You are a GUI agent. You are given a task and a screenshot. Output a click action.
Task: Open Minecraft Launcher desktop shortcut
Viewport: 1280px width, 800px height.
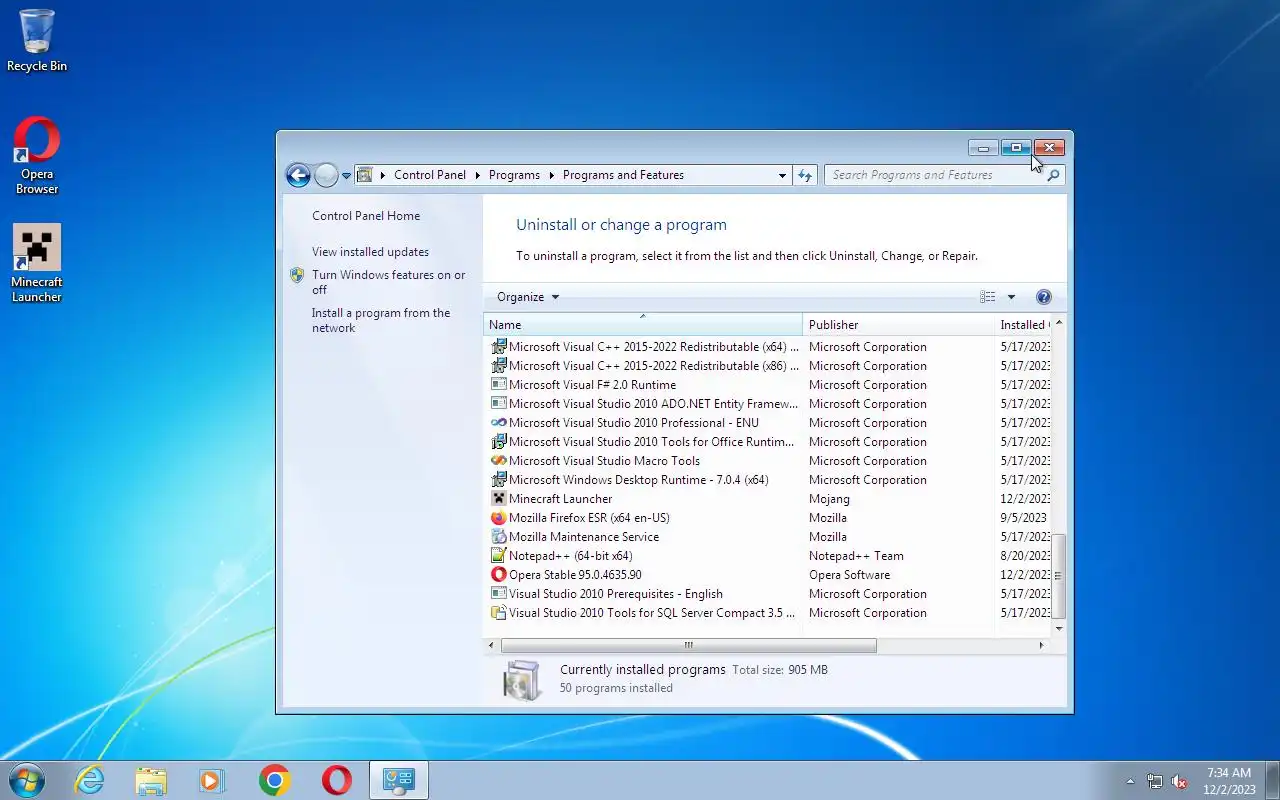tap(37, 264)
